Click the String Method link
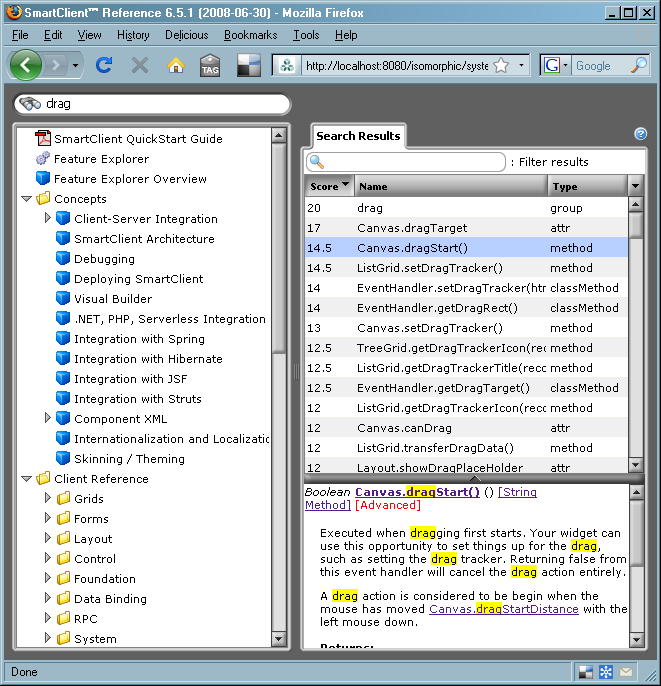 pyautogui.click(x=518, y=492)
